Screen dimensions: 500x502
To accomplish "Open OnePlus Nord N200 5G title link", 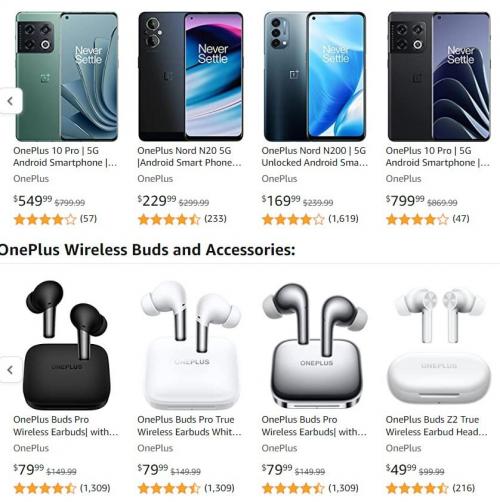I will (x=315, y=157).
